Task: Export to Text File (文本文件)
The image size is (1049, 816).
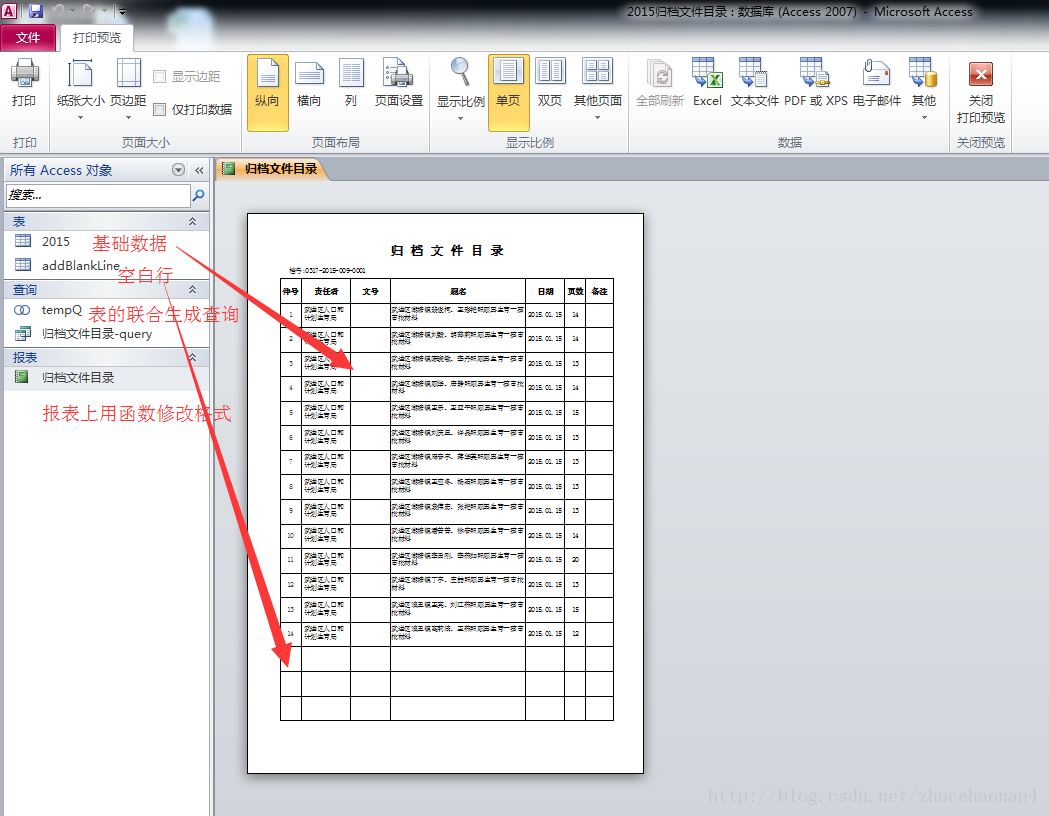Action: (x=754, y=83)
